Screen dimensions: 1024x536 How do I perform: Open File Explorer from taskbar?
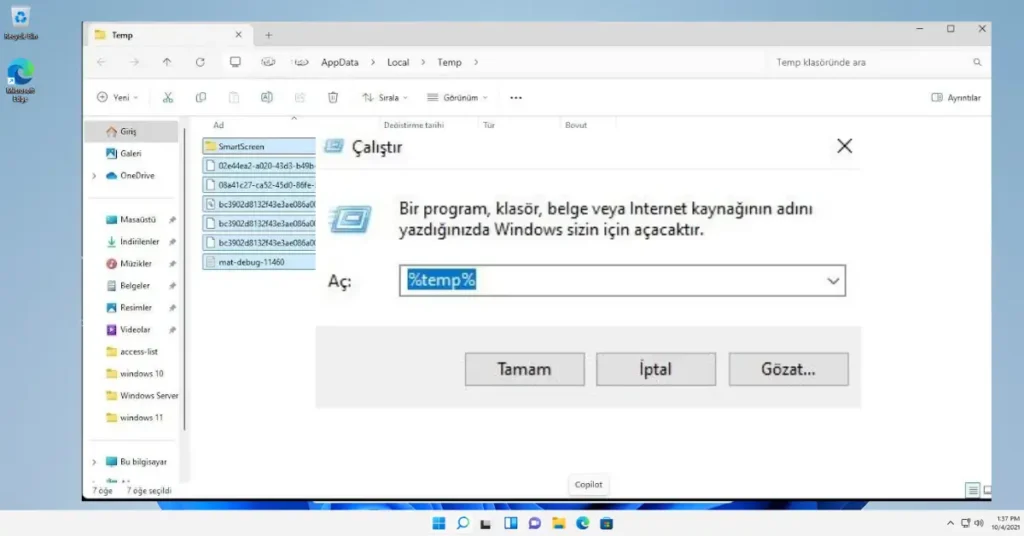click(558, 523)
